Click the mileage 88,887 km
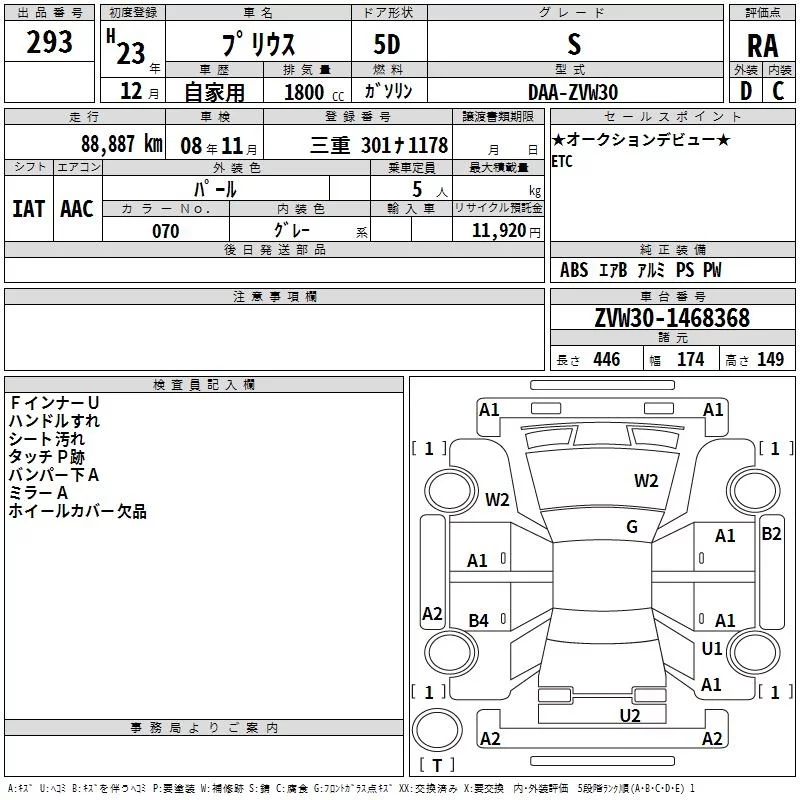The height and width of the screenshot is (800, 800). pyautogui.click(x=121, y=144)
